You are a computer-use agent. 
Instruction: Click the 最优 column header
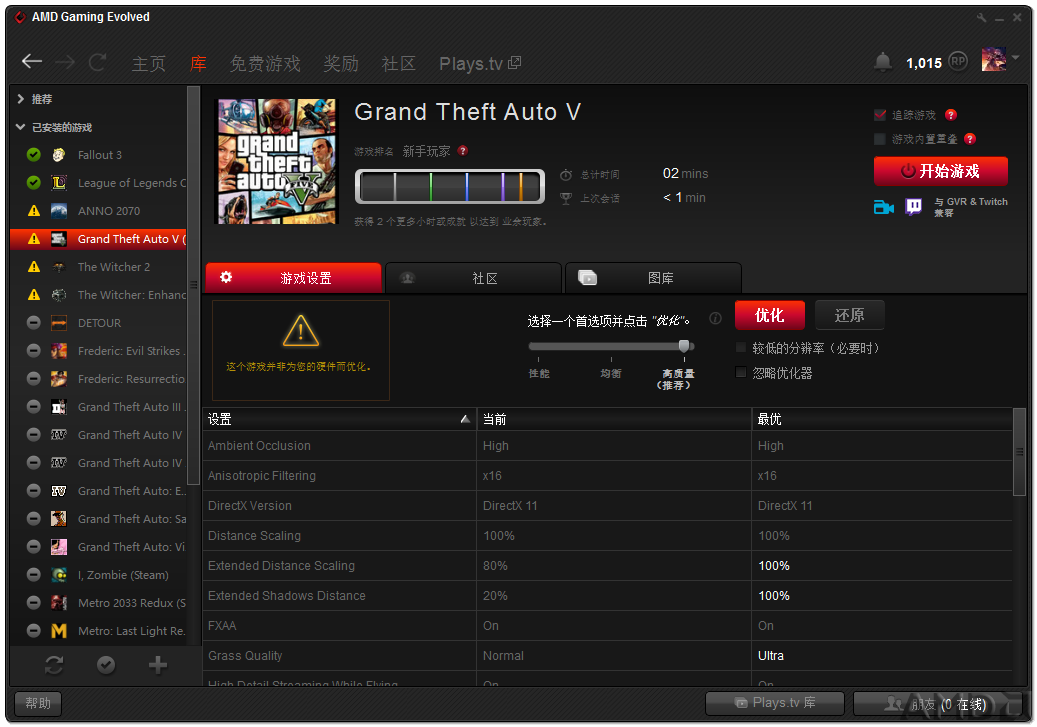tap(882, 419)
